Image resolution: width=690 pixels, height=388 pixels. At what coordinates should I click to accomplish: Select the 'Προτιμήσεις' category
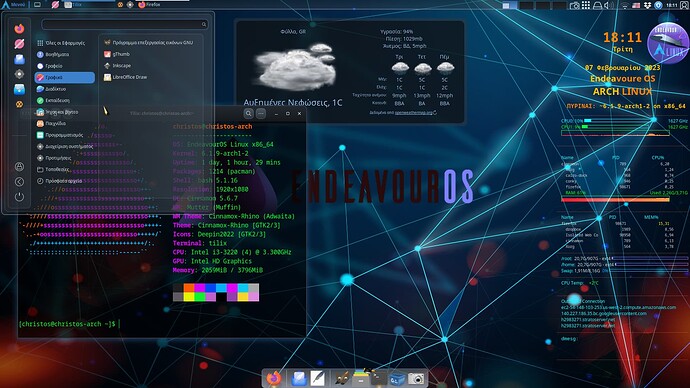64,158
